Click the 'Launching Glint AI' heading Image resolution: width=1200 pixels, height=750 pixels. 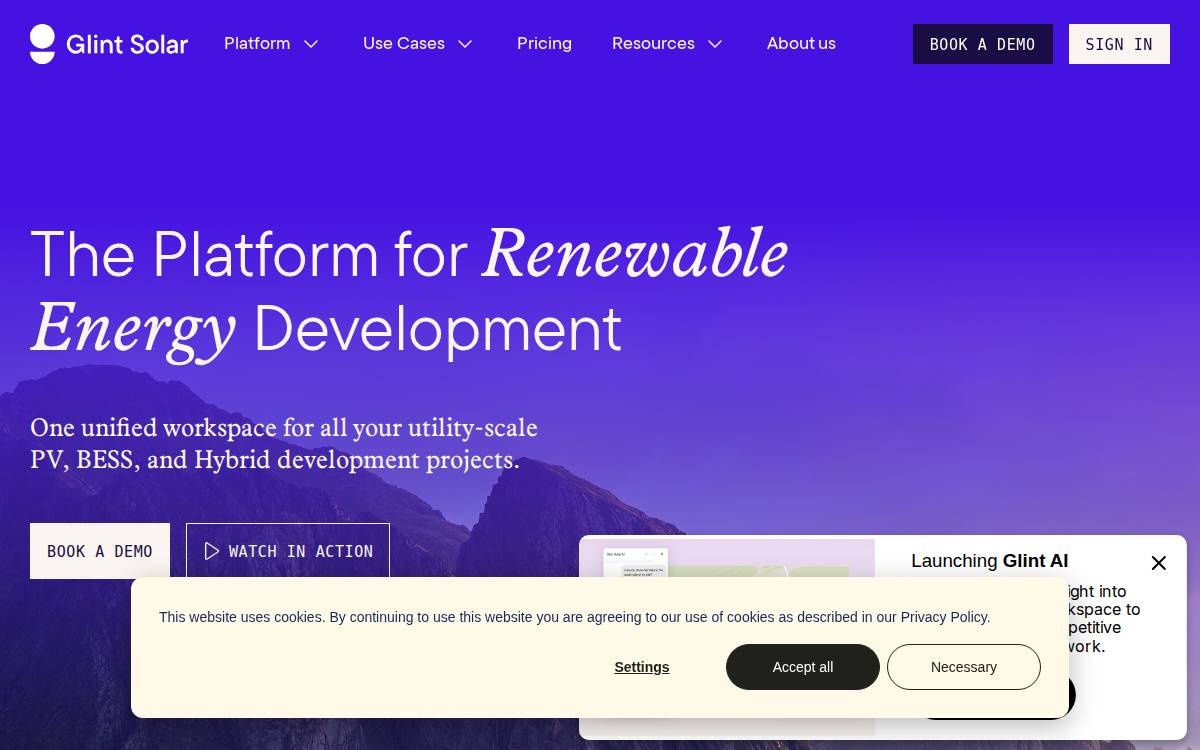990,561
